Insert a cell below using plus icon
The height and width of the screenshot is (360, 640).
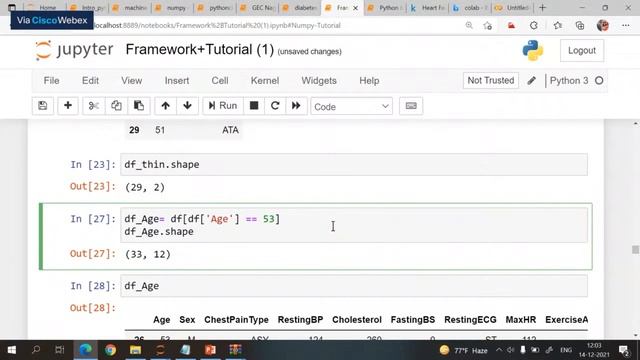[x=68, y=106]
